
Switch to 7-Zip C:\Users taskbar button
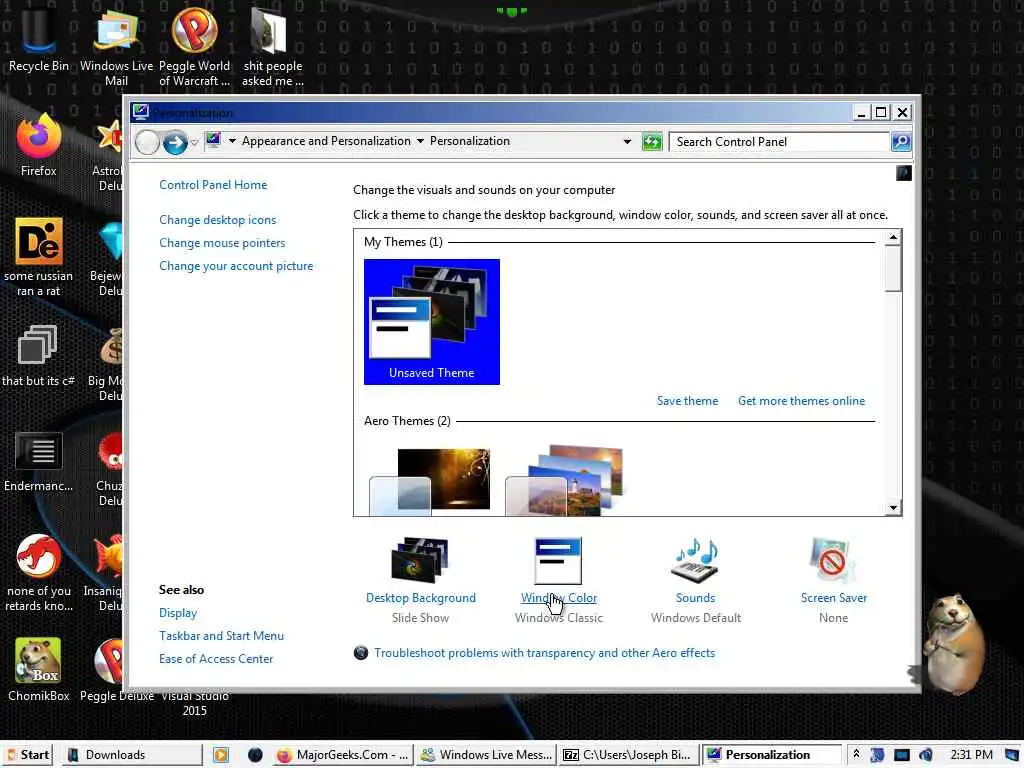click(x=629, y=755)
